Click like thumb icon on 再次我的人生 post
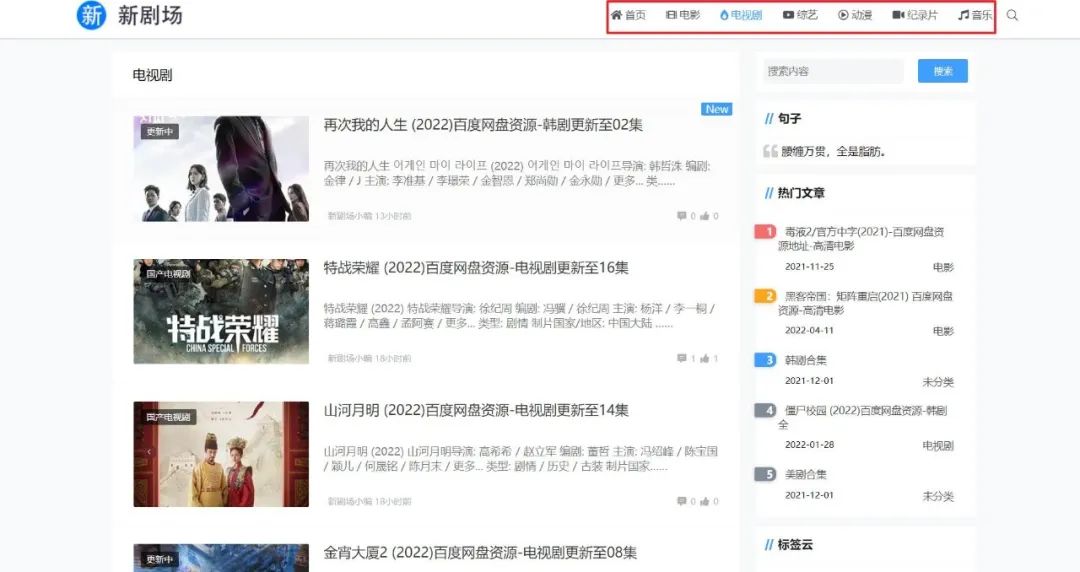 click(705, 216)
